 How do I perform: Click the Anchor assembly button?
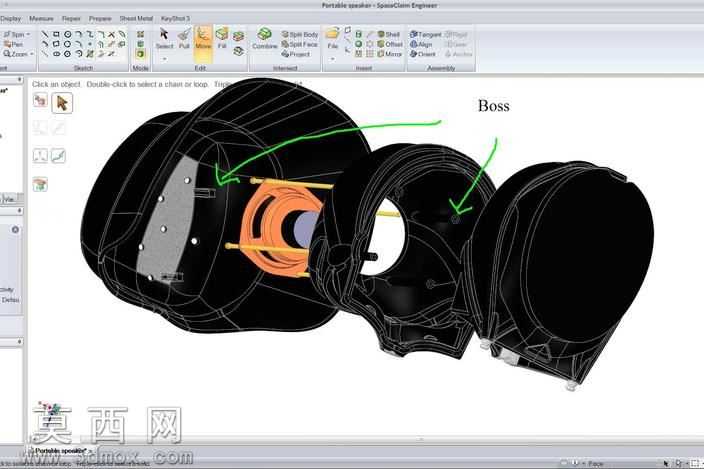(x=458, y=54)
